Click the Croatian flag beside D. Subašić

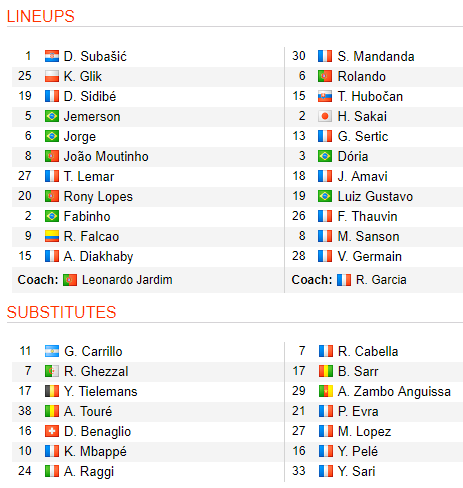coord(52,56)
